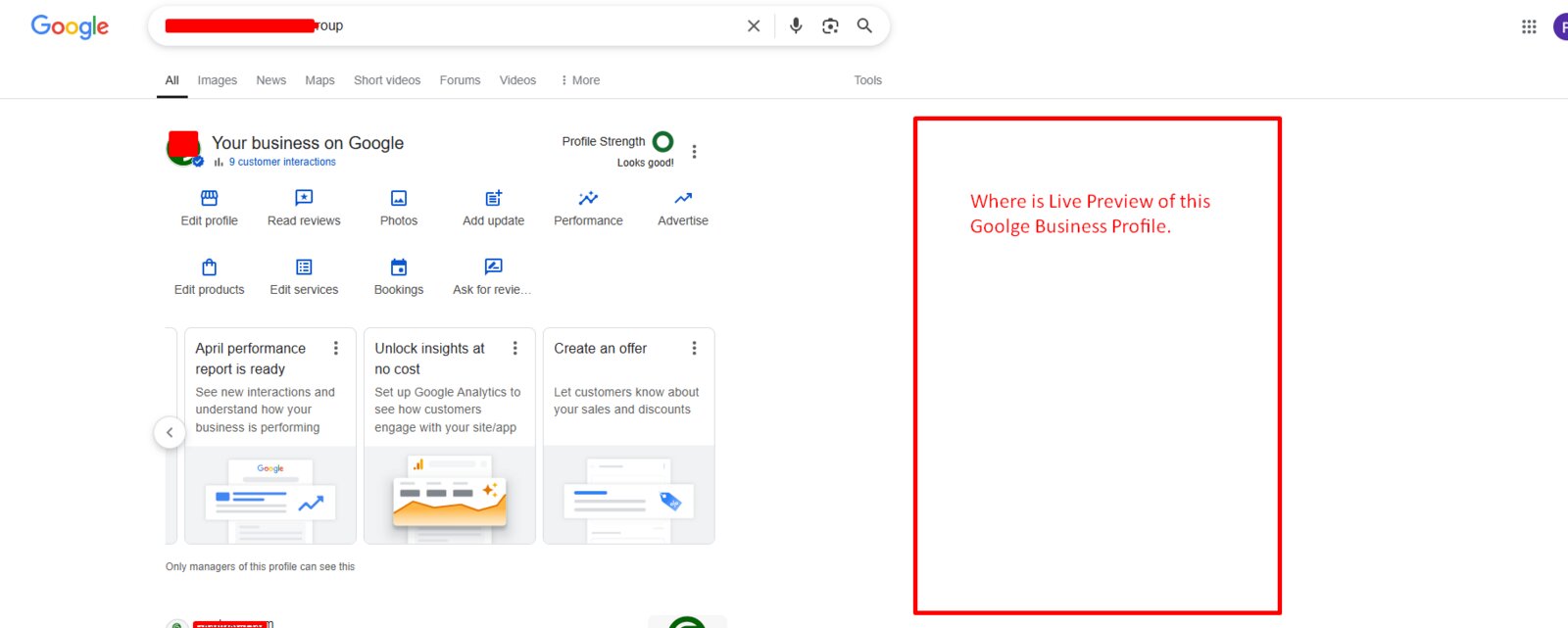Open the Google account avatar

1561,26
